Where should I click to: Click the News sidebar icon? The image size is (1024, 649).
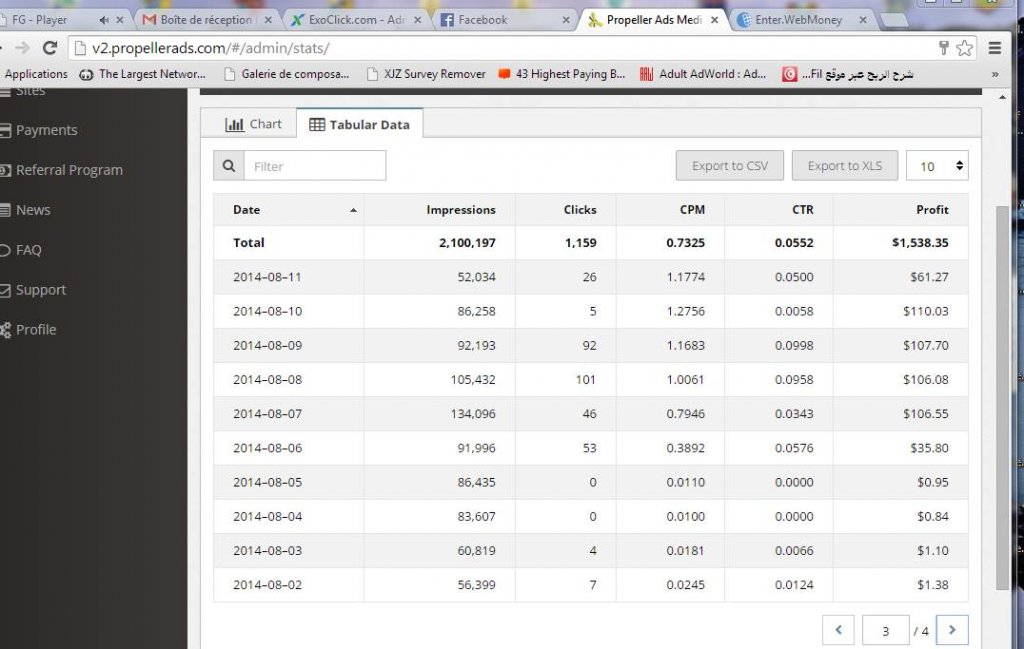tap(6, 210)
